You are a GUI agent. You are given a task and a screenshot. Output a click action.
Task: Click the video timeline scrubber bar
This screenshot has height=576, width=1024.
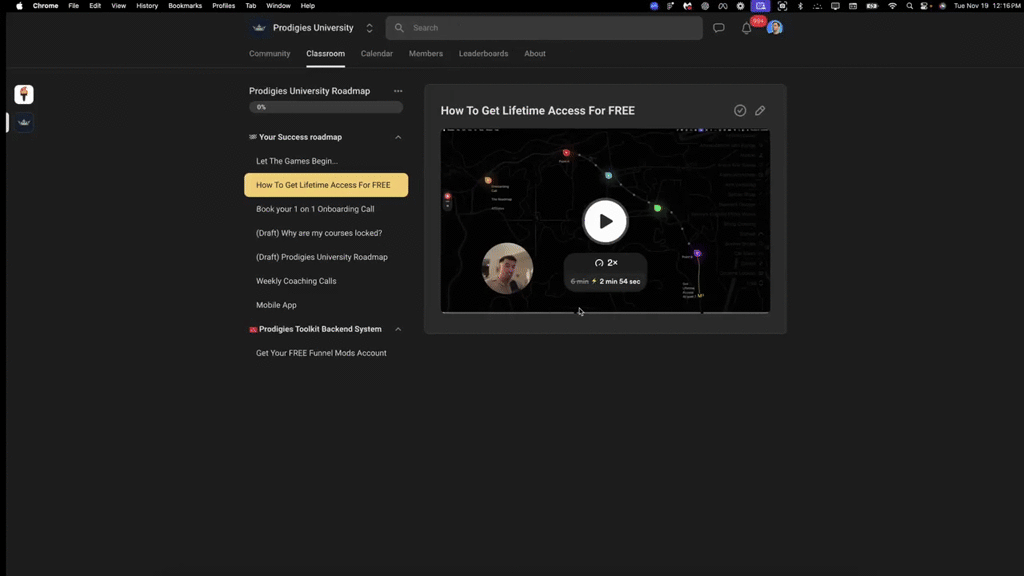(605, 312)
